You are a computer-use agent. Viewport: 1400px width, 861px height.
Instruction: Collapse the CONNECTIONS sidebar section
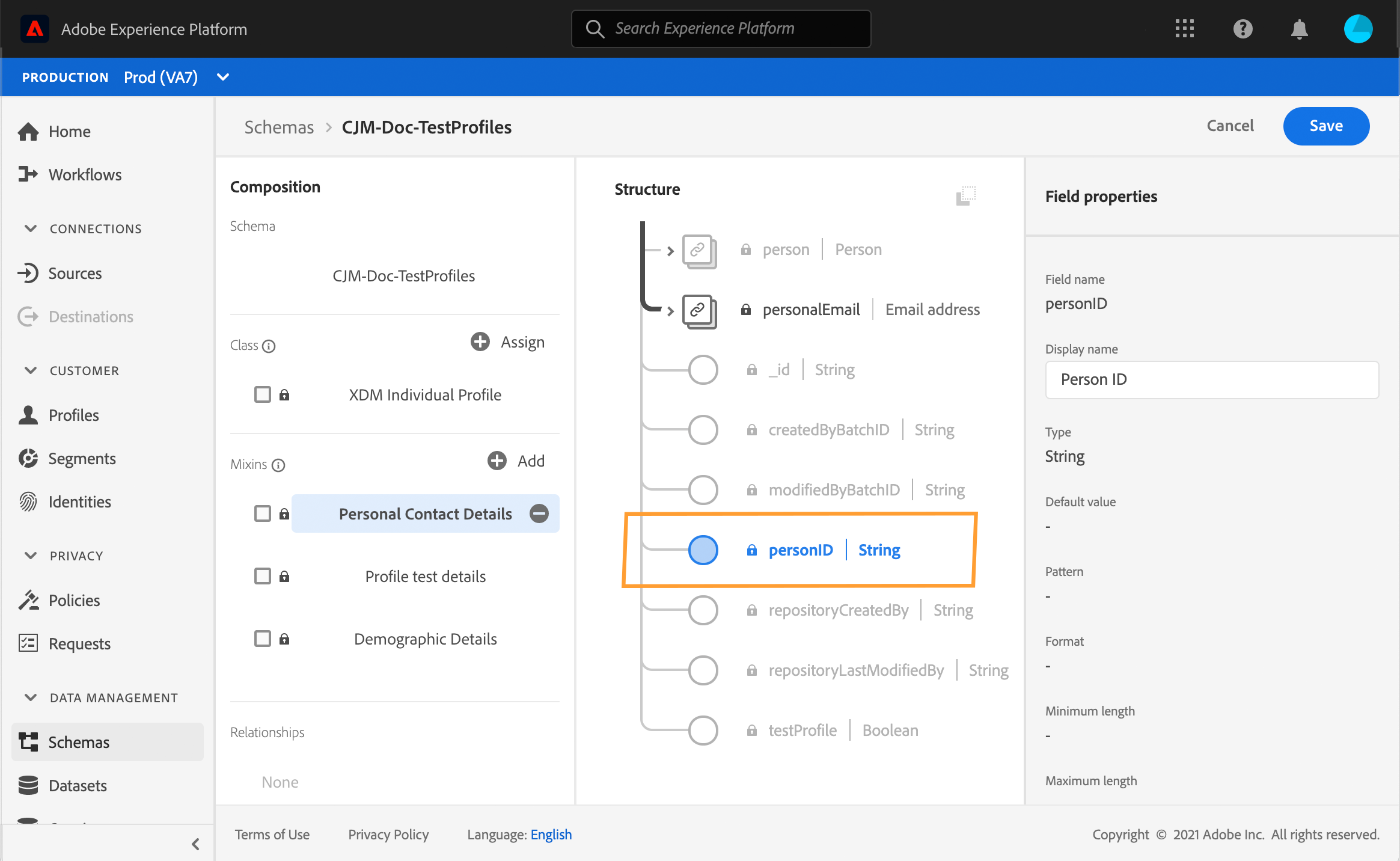[31, 228]
